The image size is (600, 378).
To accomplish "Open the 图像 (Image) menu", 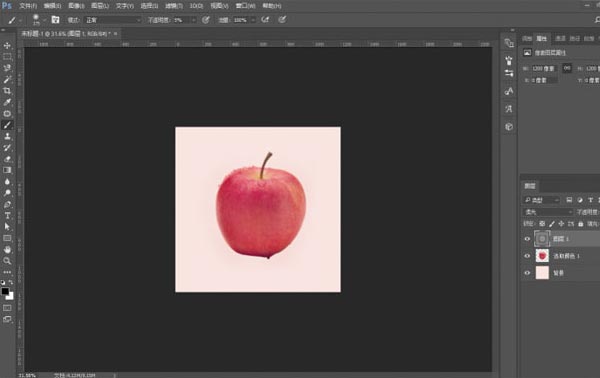I will [x=76, y=6].
